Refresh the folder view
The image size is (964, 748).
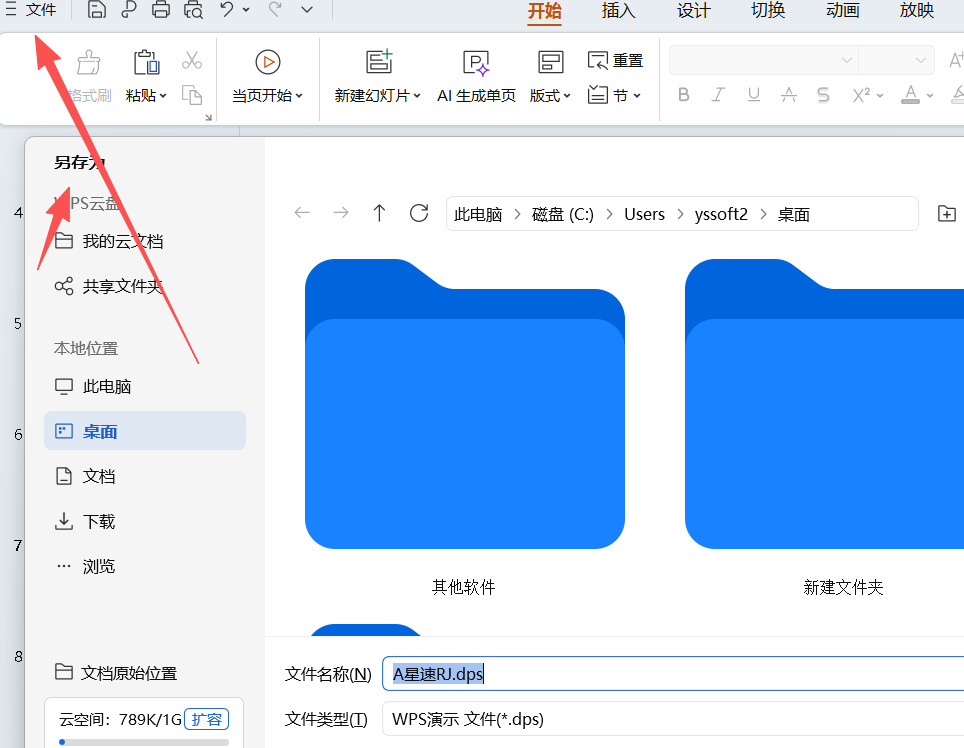(419, 213)
